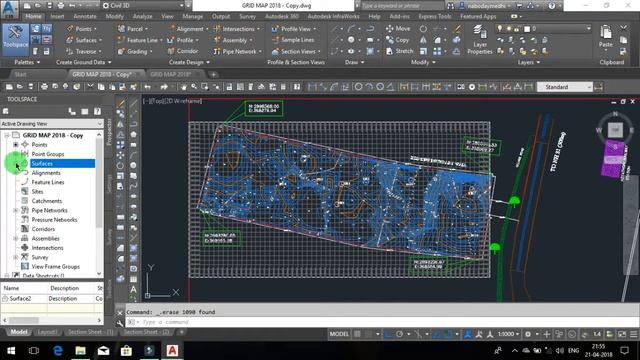Image resolution: width=640 pixels, height=360 pixels.
Task: Toggle MODEL space button in status bar
Action: click(339, 334)
